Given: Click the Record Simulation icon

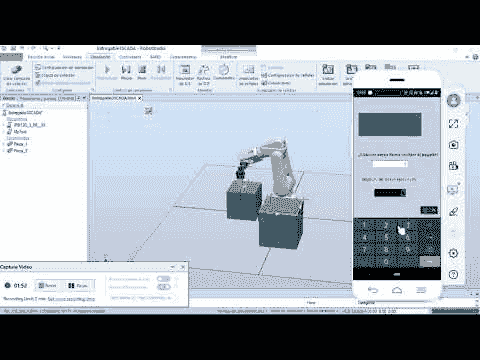Looking at the screenshot, I should point(328,69).
